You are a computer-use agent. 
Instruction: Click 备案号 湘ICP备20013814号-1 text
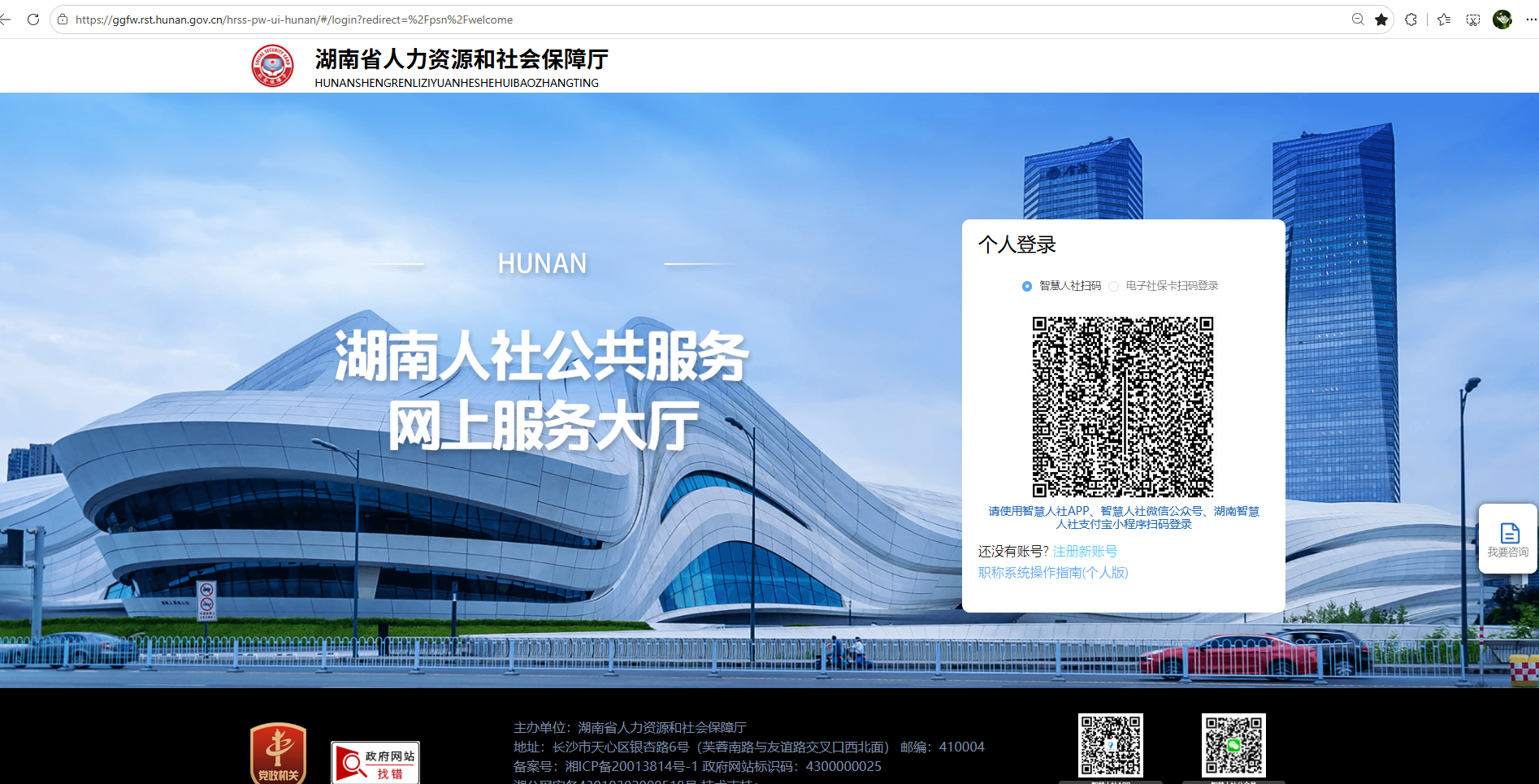click(605, 766)
